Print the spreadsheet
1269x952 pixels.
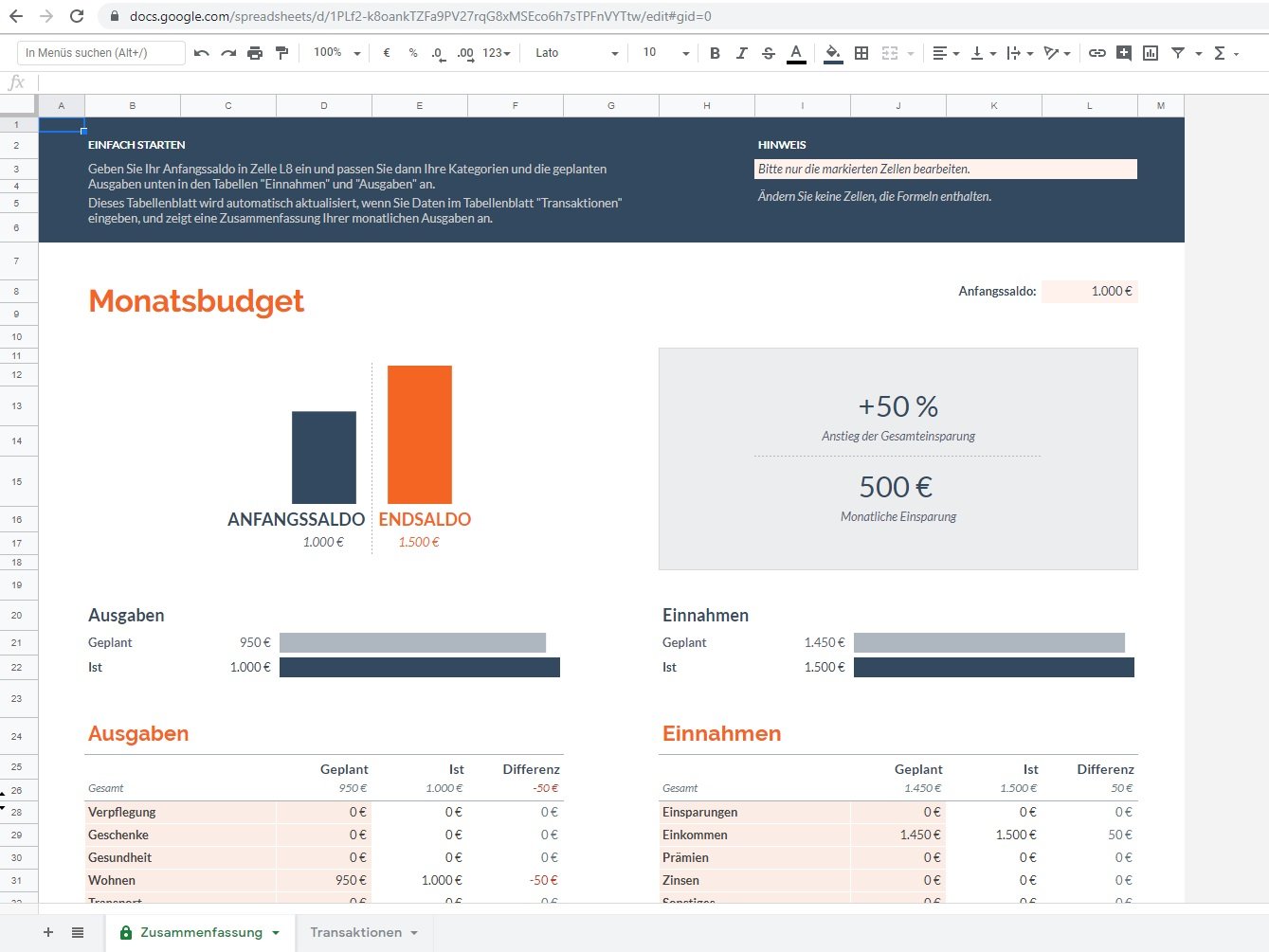255,53
